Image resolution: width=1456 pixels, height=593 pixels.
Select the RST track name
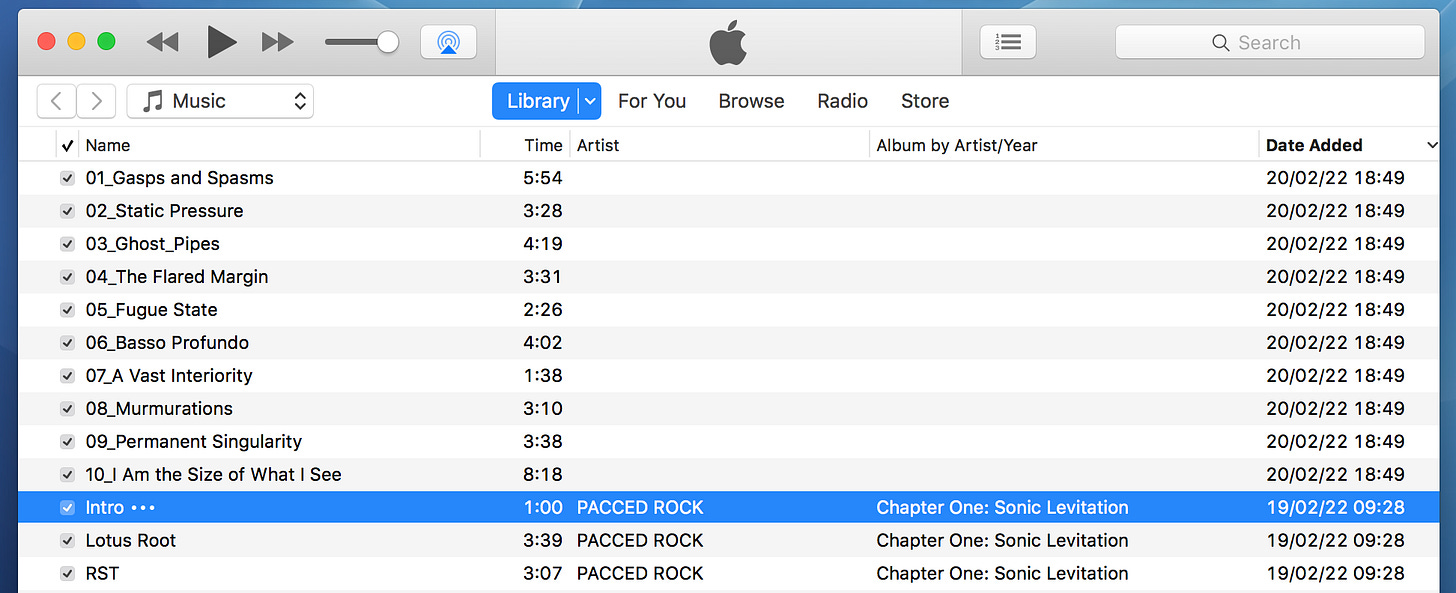102,574
